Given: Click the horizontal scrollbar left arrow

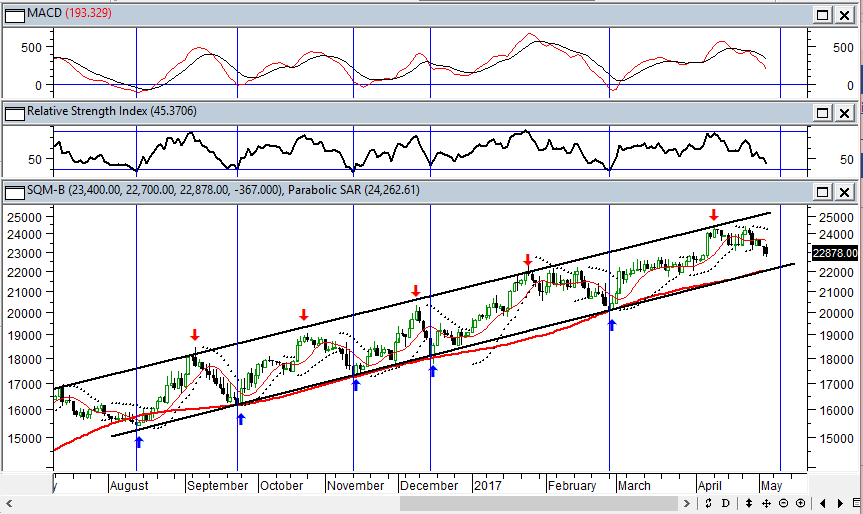Looking at the screenshot, I should [9, 503].
